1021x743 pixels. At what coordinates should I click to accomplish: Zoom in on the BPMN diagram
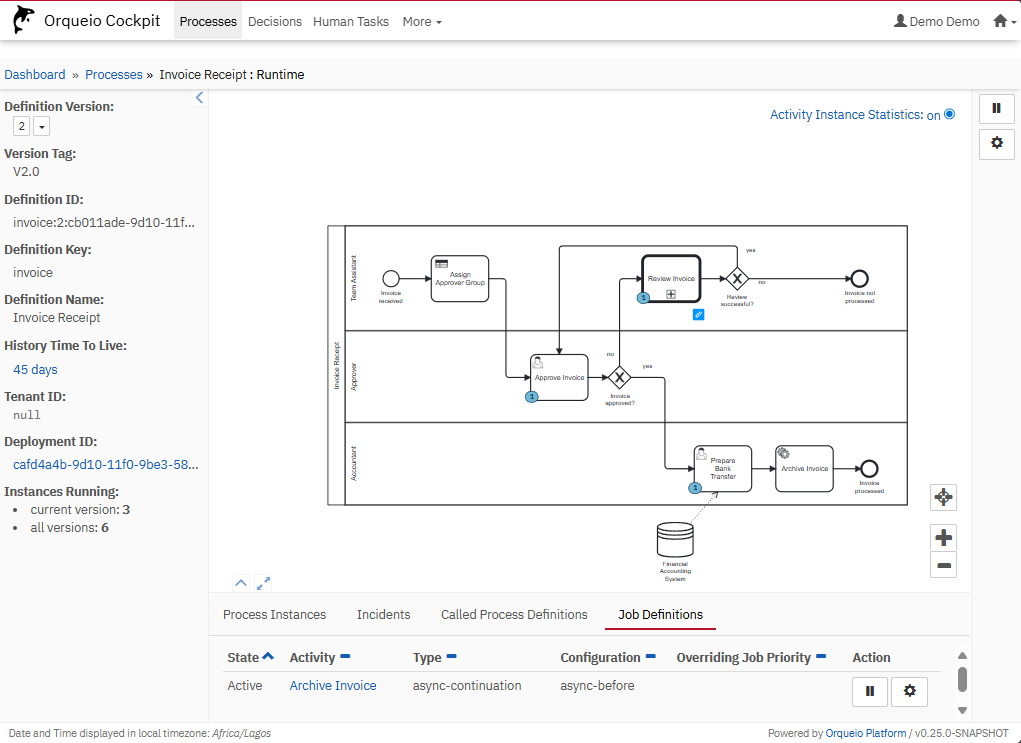point(943,538)
